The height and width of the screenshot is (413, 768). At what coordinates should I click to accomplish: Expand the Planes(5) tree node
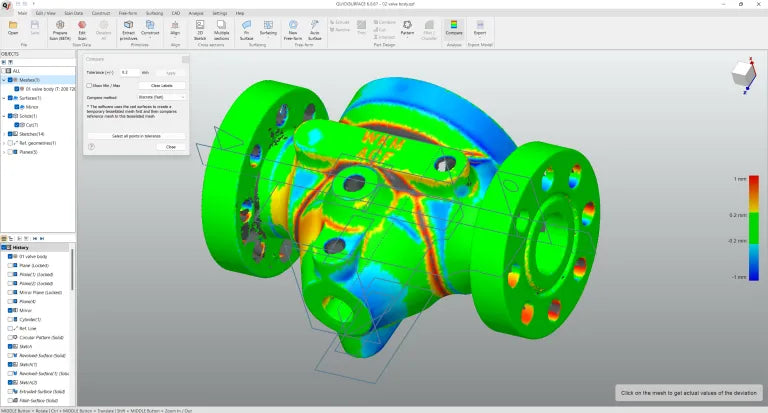tap(4, 152)
